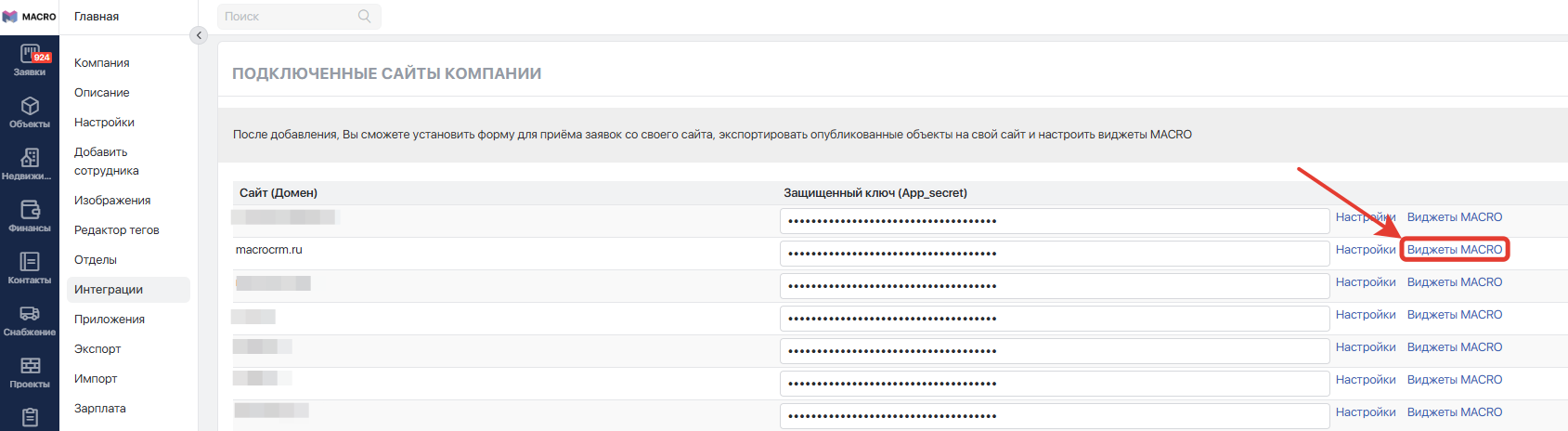This screenshot has height=431, width=1568.
Task: Open Виджеты MACRO for macrocrm.ru
Action: click(x=1454, y=250)
